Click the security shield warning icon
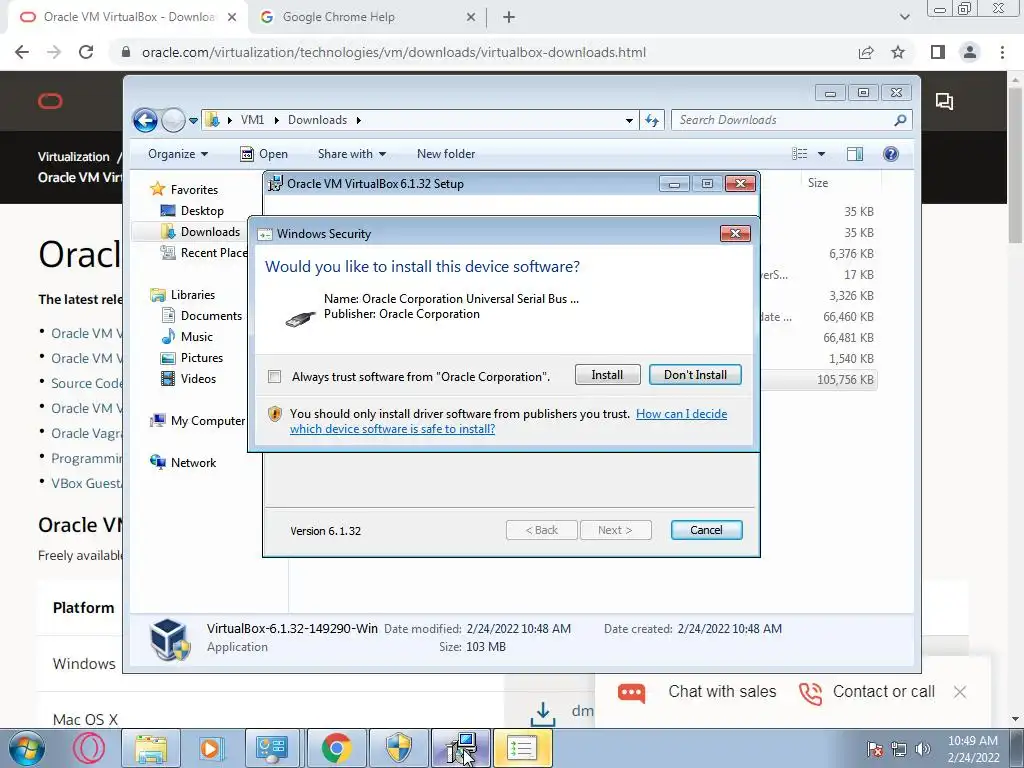The width and height of the screenshot is (1024, 768). [x=275, y=414]
